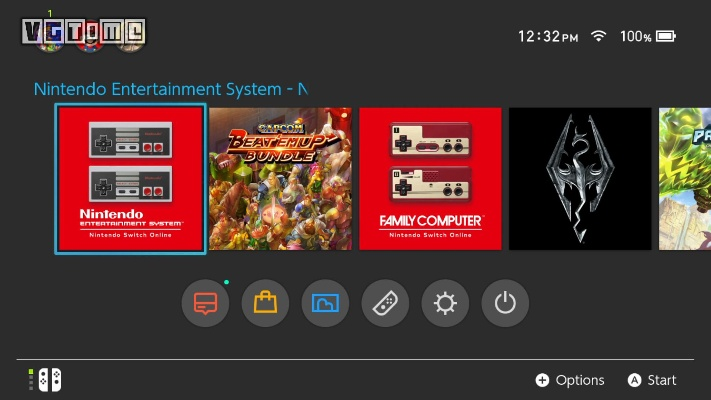Open System Settings gear icon
The image size is (711, 400).
pyautogui.click(x=445, y=303)
